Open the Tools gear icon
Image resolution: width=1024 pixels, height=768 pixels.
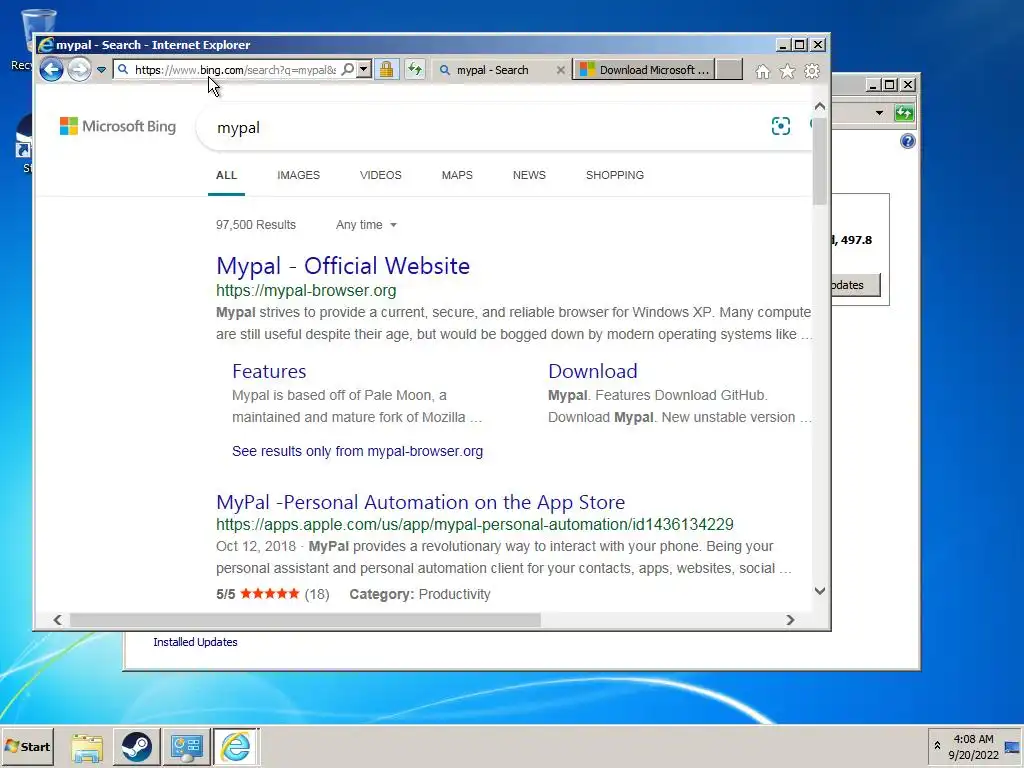click(x=812, y=71)
